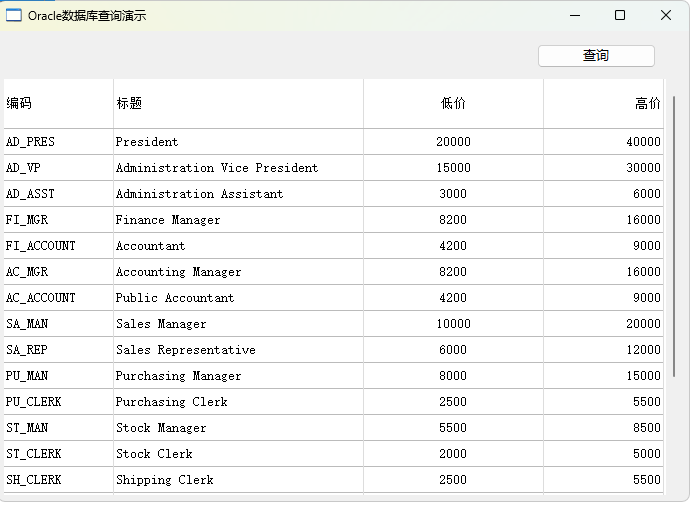The image size is (697, 509).
Task: Click the 高价 column header
Action: coord(603,104)
